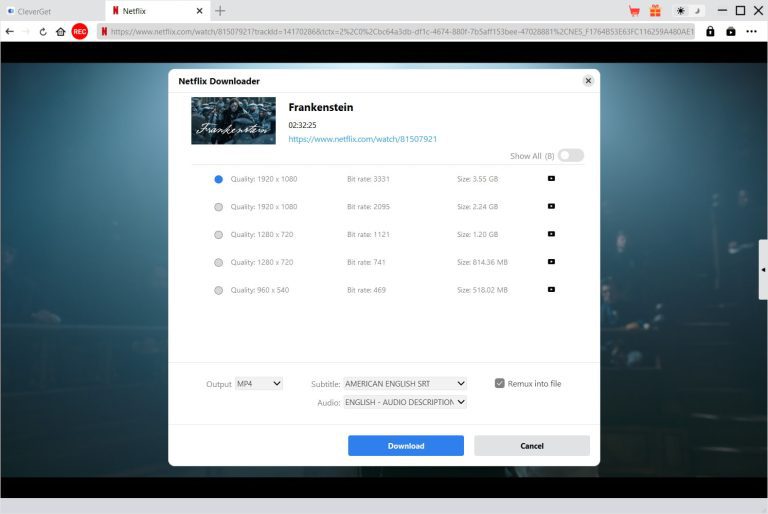The image size is (768, 514).
Task: Click the red REC record button
Action: coord(80,32)
